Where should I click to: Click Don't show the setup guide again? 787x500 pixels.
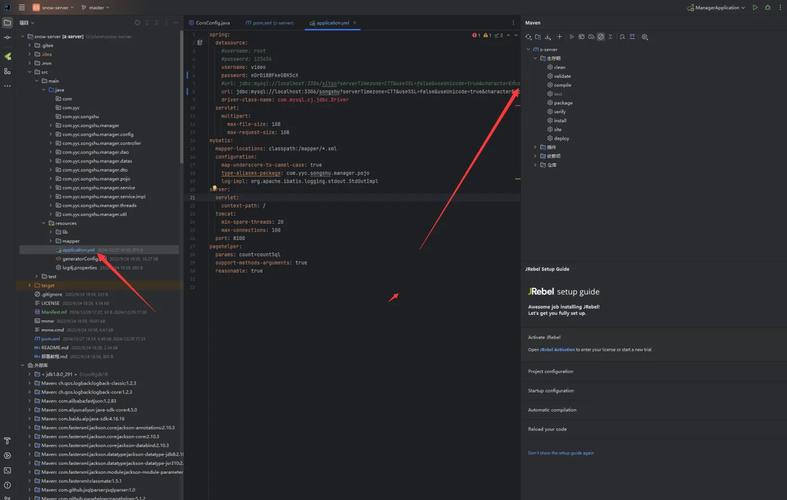click(560, 452)
